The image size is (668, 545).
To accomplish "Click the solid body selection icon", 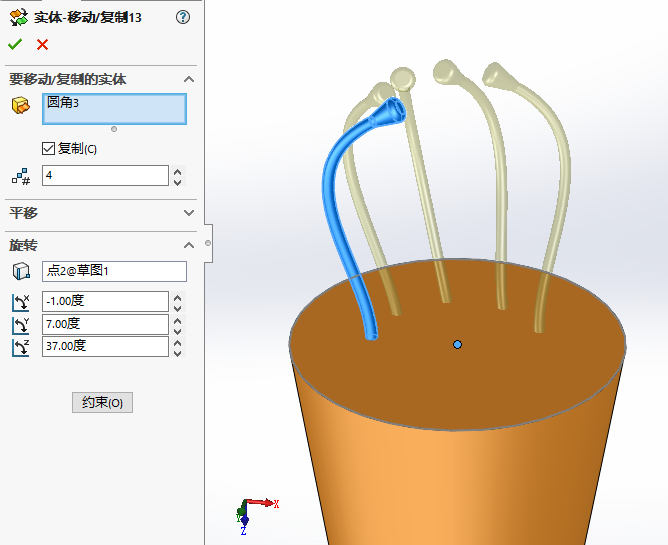I will (x=20, y=105).
